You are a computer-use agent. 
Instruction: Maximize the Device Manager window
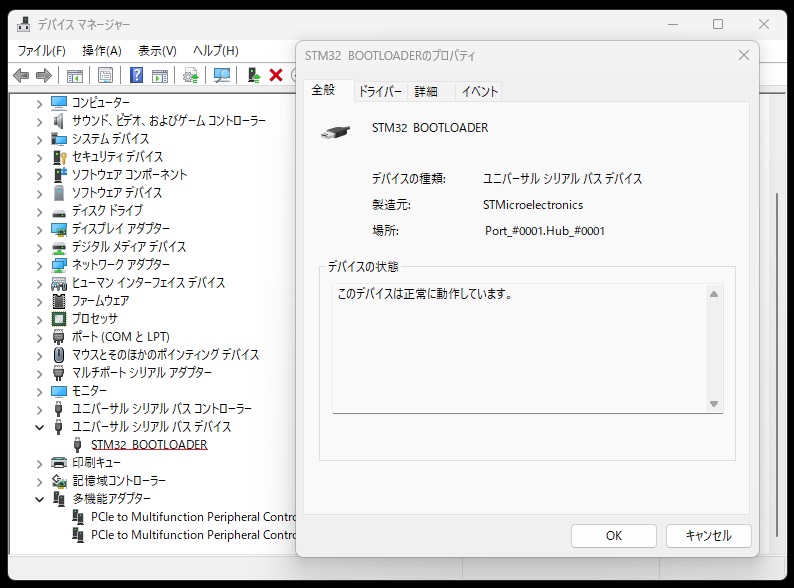(718, 24)
